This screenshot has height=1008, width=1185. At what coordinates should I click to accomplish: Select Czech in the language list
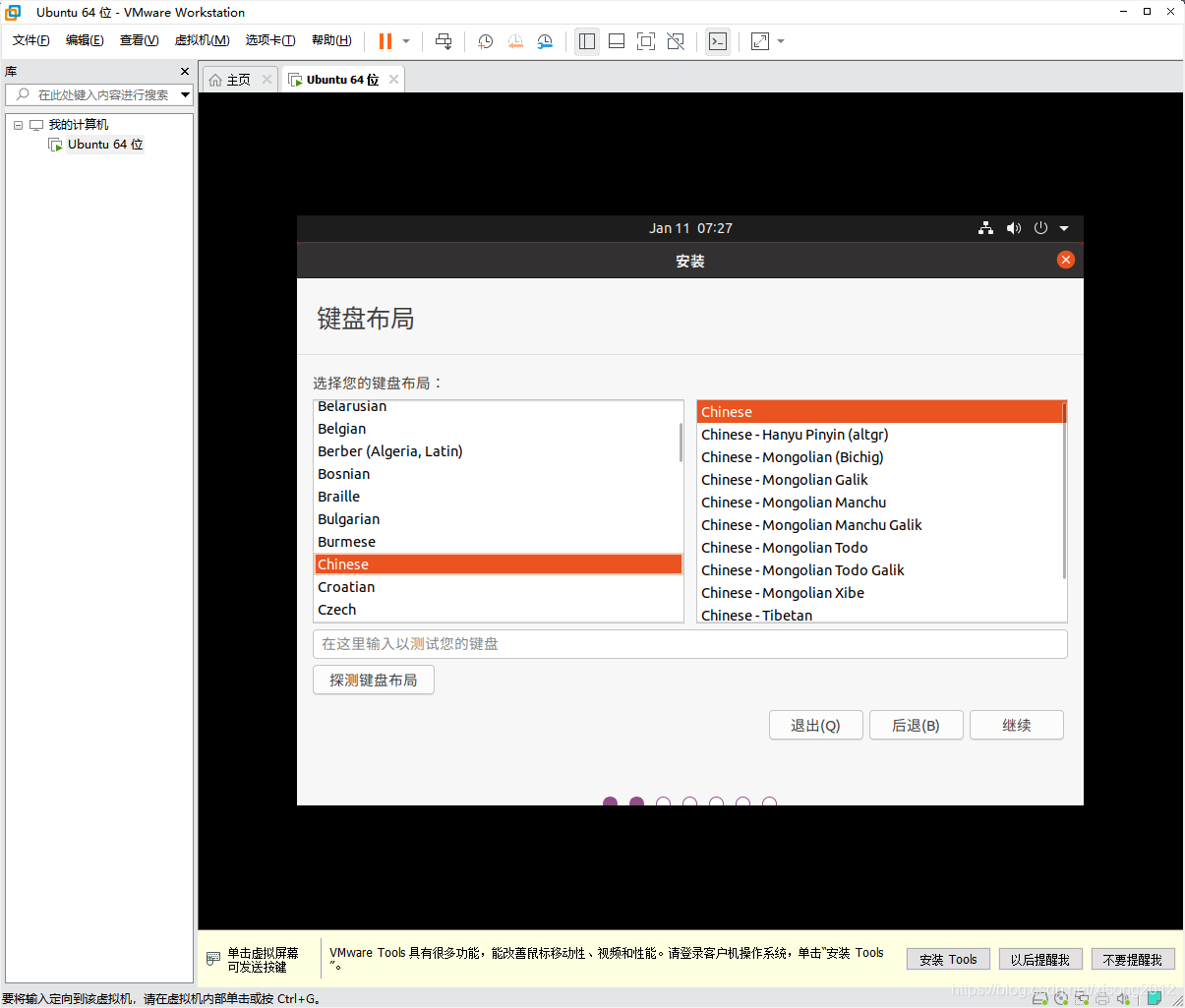(x=498, y=610)
